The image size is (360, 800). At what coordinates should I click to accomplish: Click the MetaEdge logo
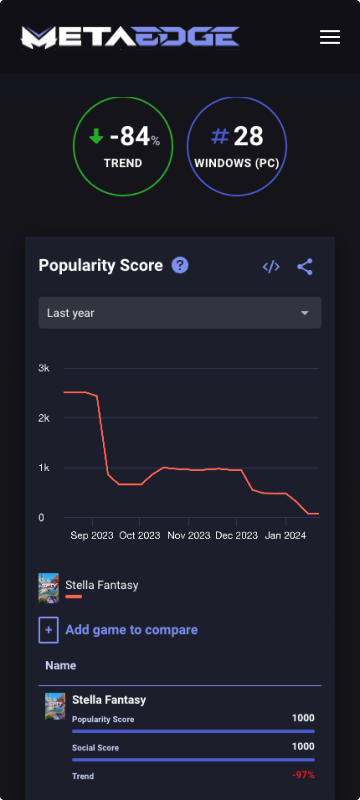point(130,37)
